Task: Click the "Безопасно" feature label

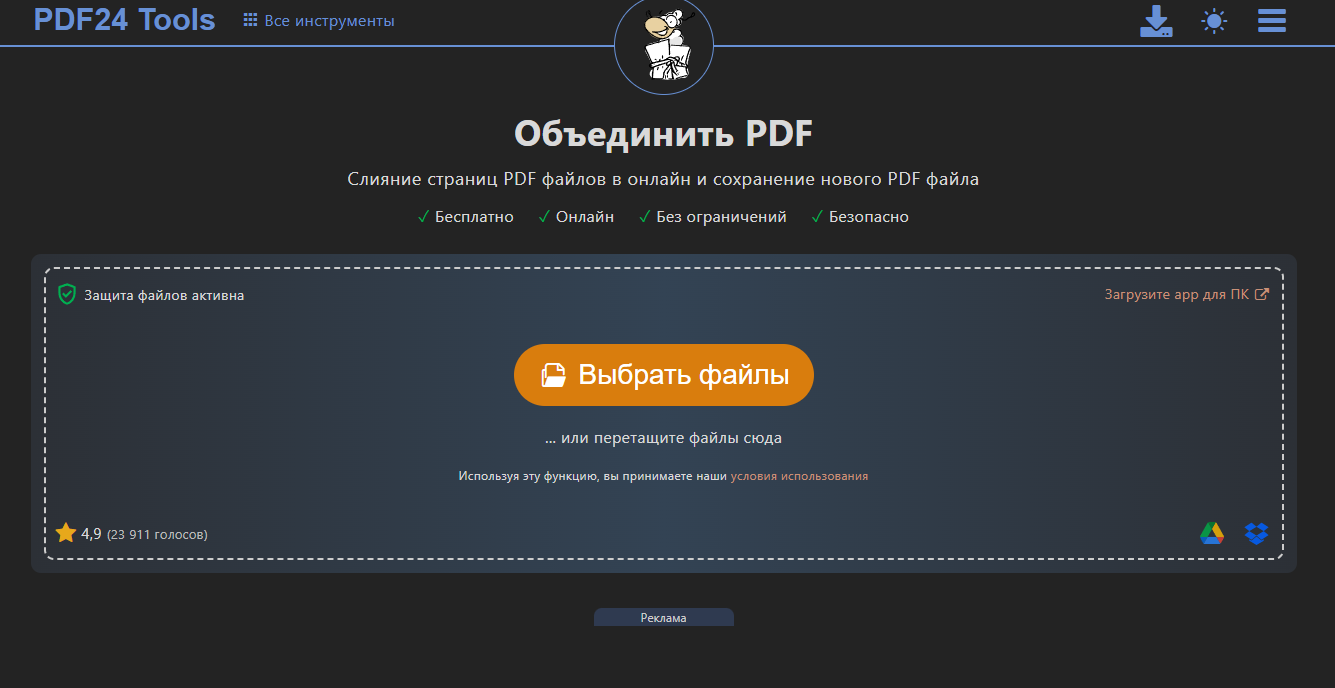Action: (869, 216)
